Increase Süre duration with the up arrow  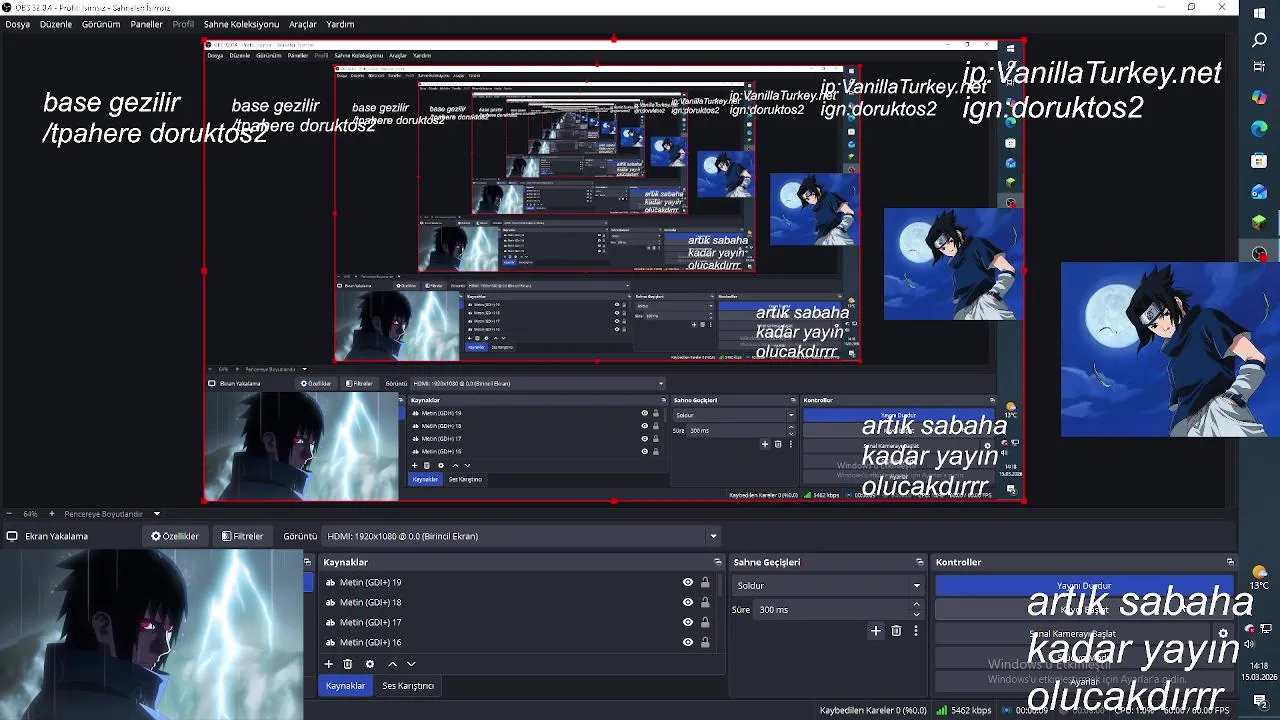pos(916,604)
